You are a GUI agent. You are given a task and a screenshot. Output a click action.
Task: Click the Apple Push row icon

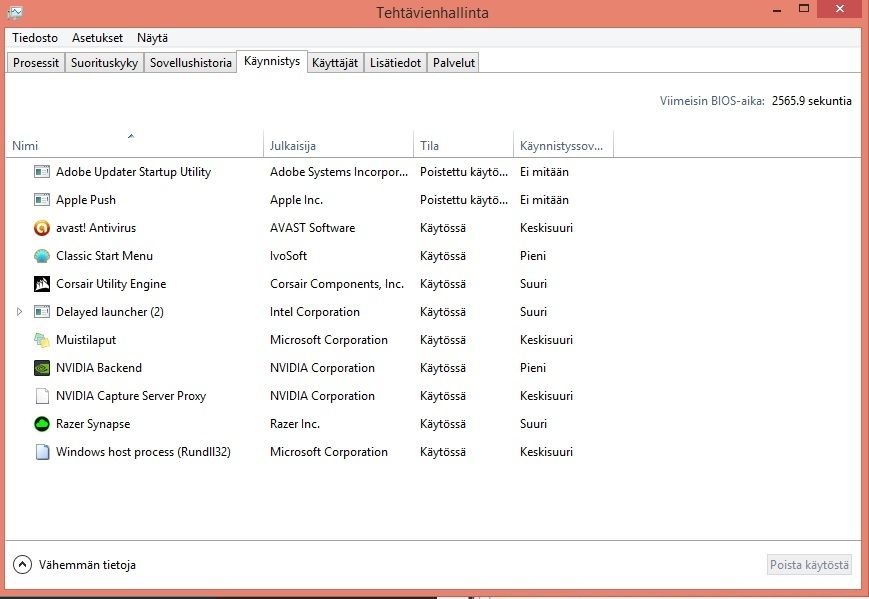pyautogui.click(x=42, y=199)
